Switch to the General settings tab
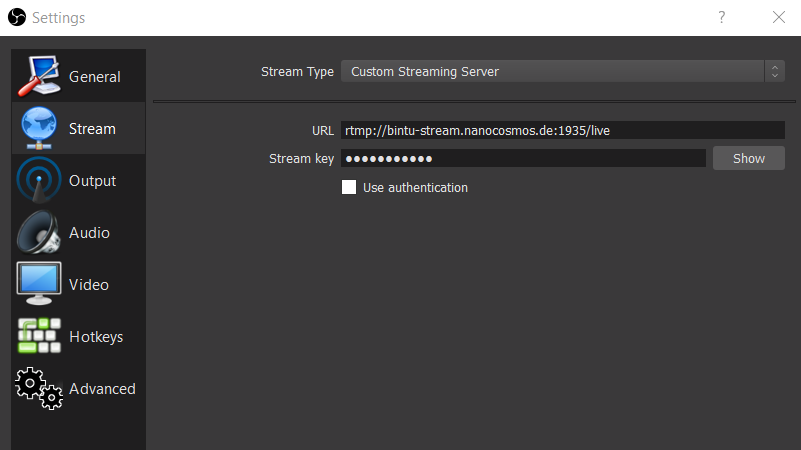801x450 pixels. click(94, 77)
